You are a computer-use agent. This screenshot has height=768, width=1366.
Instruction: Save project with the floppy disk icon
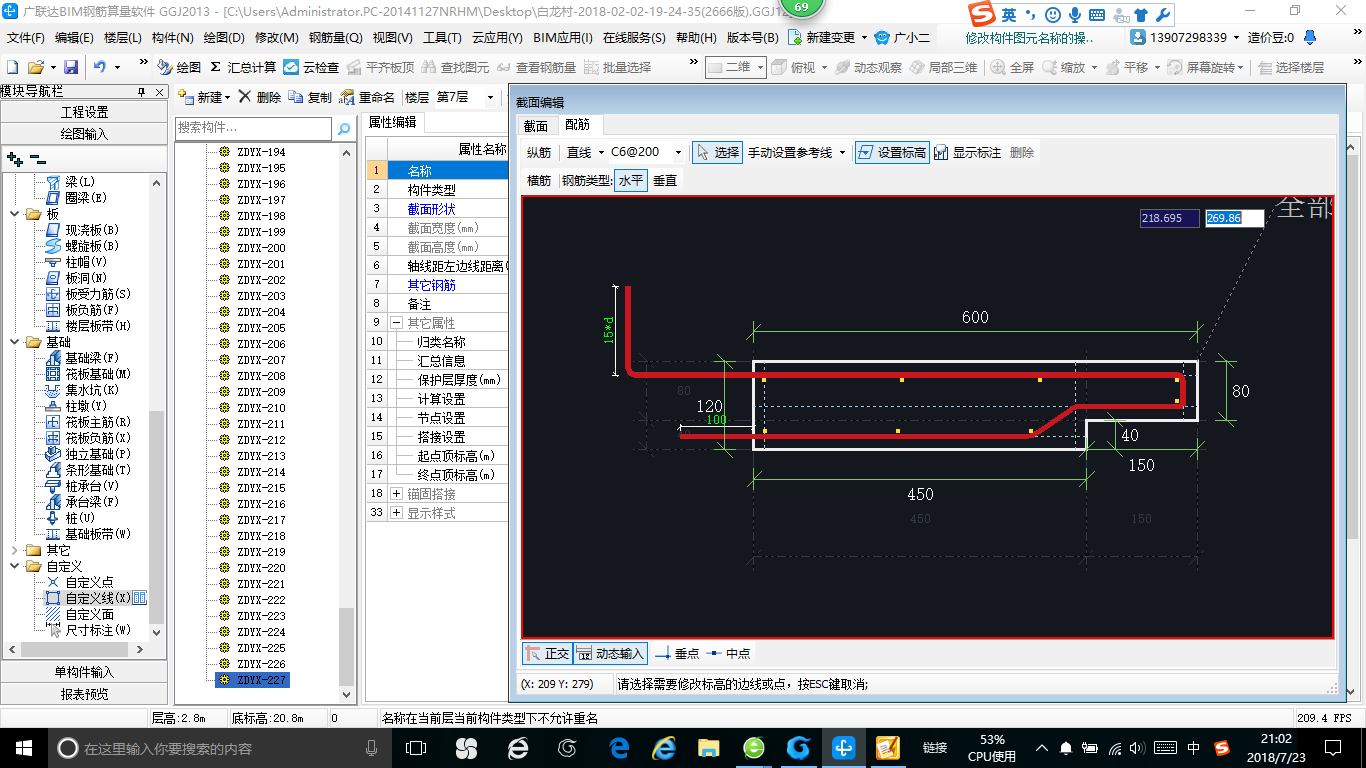71,67
